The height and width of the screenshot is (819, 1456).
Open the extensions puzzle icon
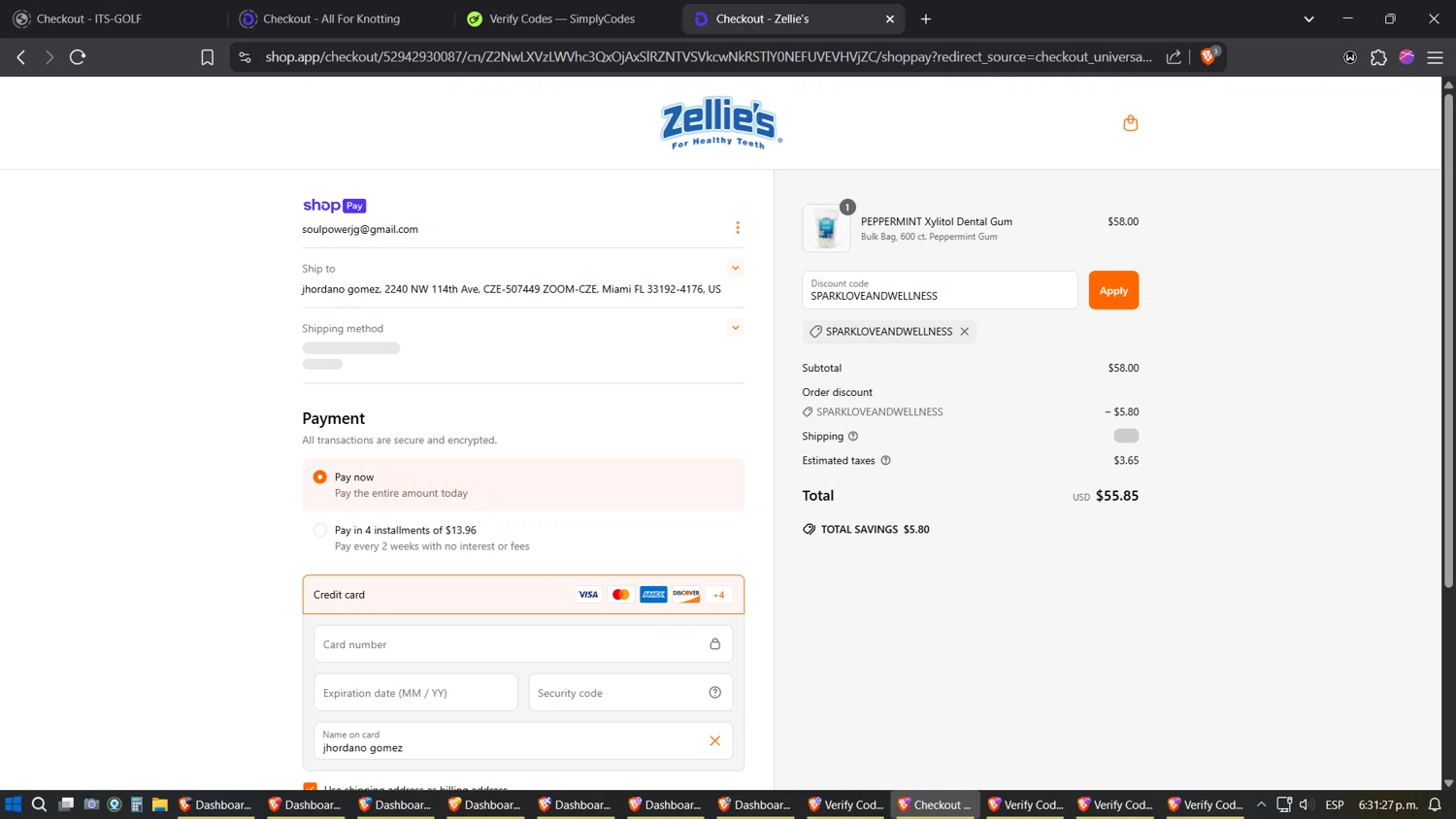[x=1378, y=57]
